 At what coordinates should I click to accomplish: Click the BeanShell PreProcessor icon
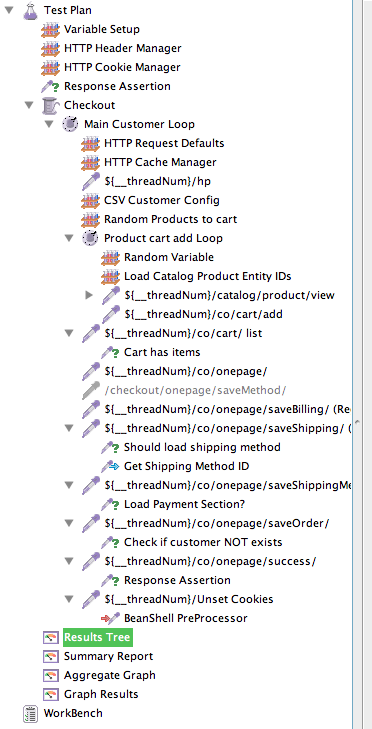pyautogui.click(x=110, y=618)
